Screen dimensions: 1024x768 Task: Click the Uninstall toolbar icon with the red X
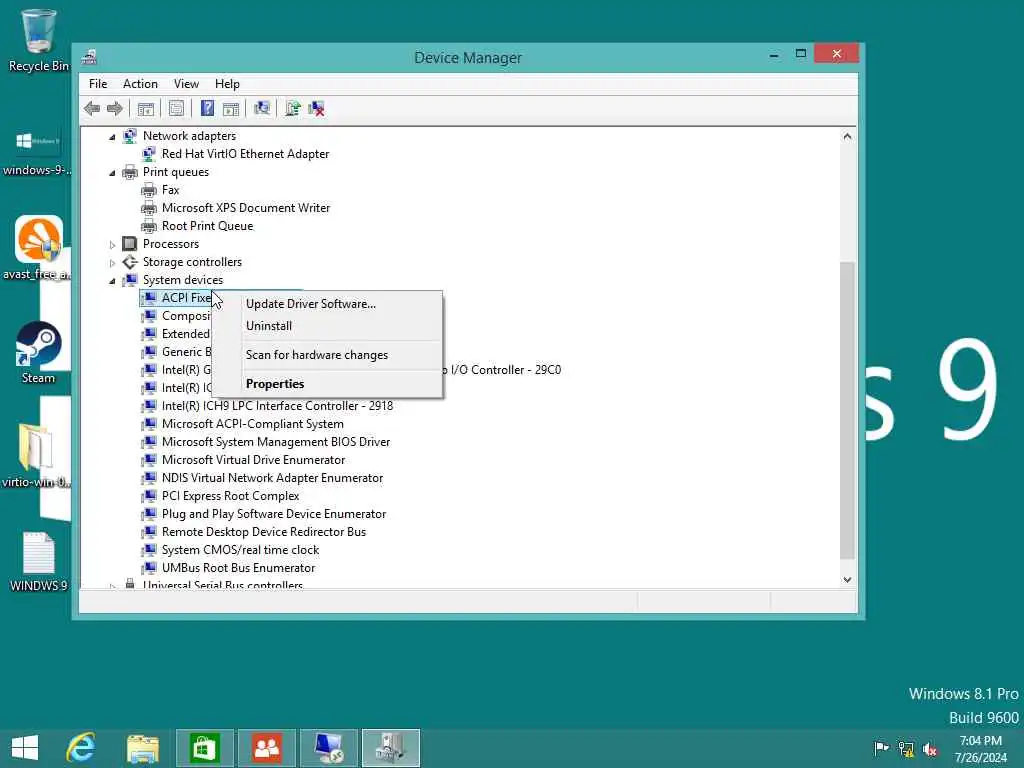click(x=317, y=108)
